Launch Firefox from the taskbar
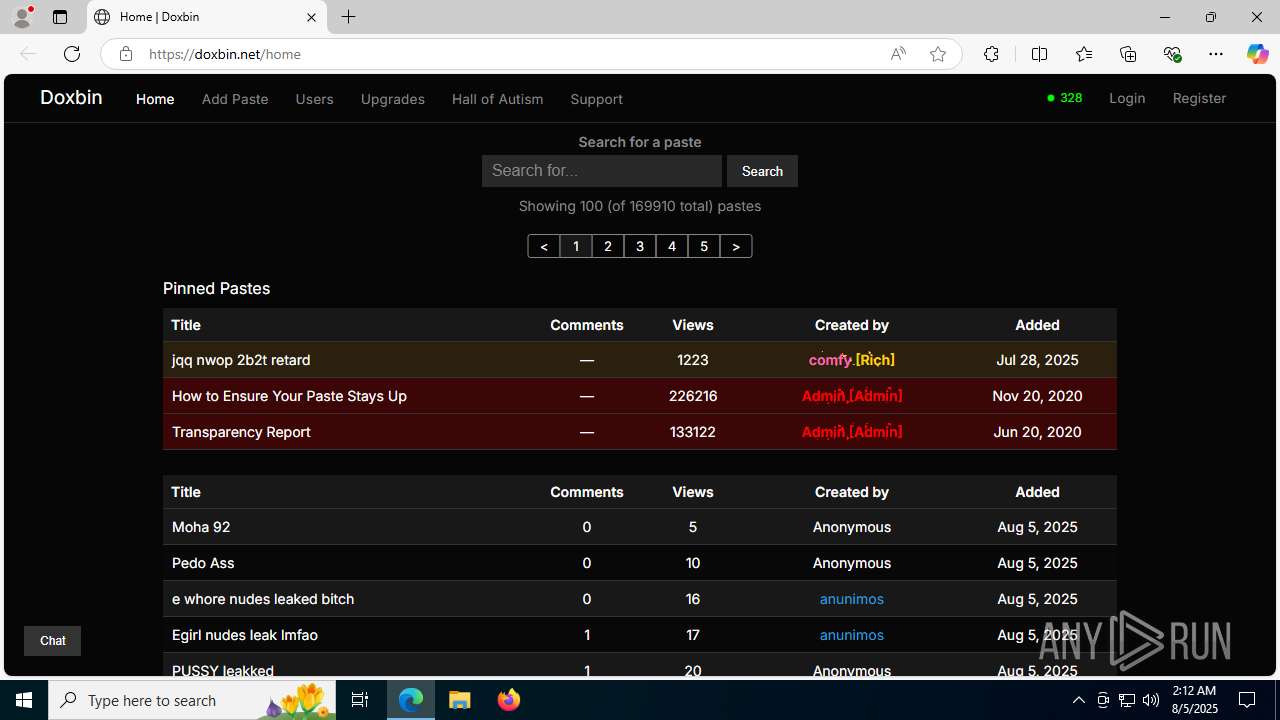 508,700
